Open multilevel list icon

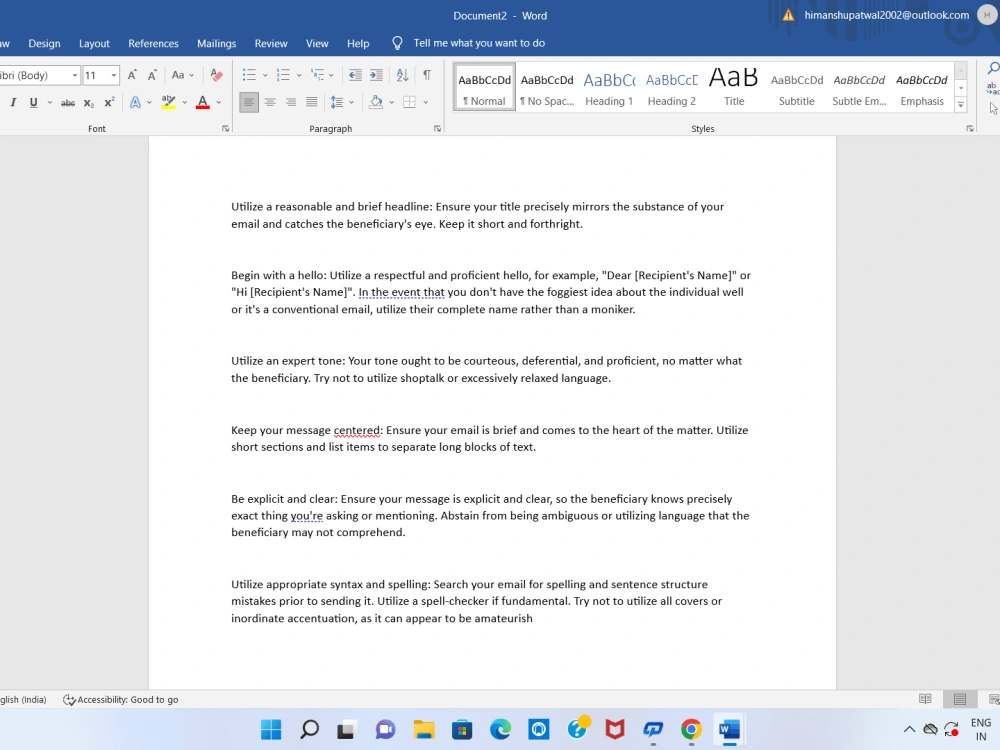(317, 75)
